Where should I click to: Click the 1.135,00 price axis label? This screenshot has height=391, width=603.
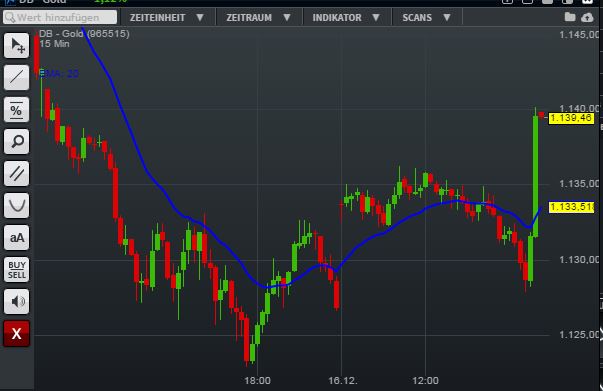click(579, 184)
